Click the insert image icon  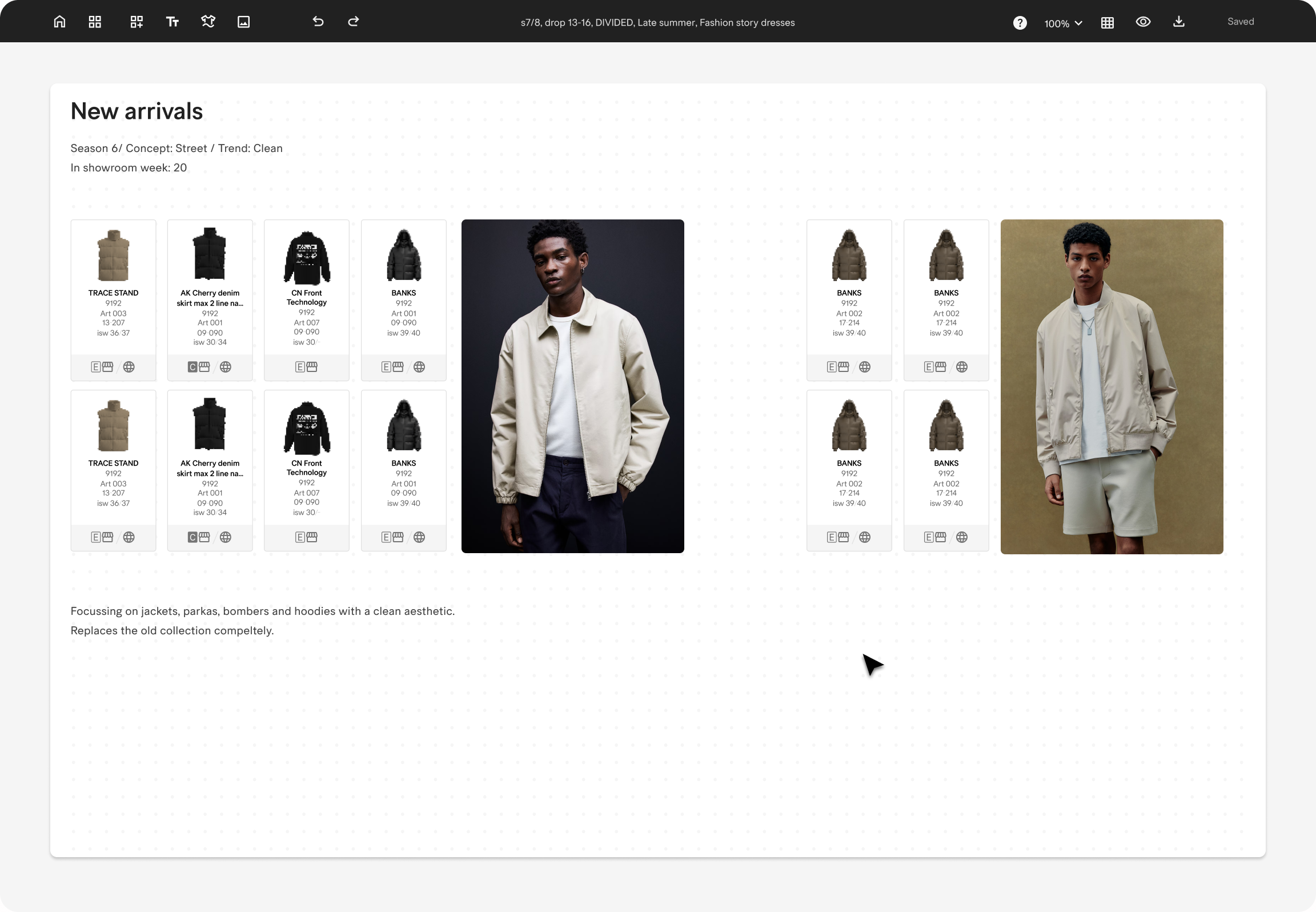(x=243, y=22)
